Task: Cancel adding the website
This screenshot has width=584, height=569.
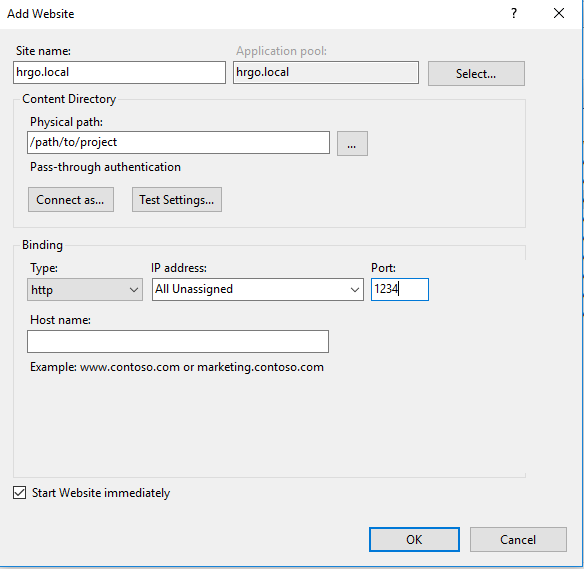Action: coord(518,540)
